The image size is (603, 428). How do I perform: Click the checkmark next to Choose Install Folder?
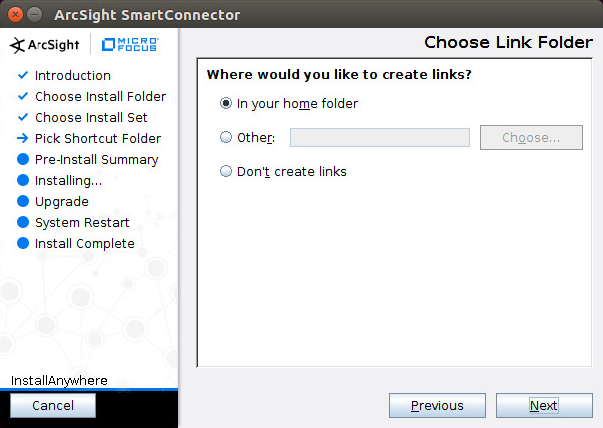[23, 96]
